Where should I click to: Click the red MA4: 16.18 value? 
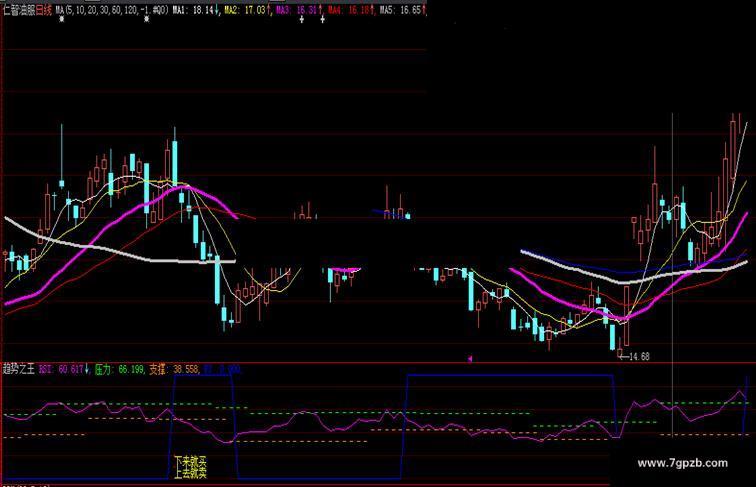pyautogui.click(x=351, y=10)
